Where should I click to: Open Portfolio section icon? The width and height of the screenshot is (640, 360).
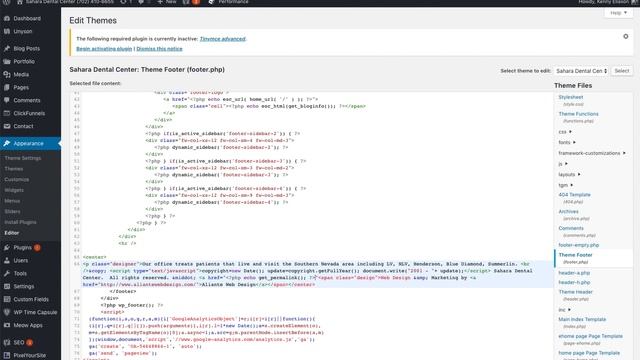tap(7, 62)
